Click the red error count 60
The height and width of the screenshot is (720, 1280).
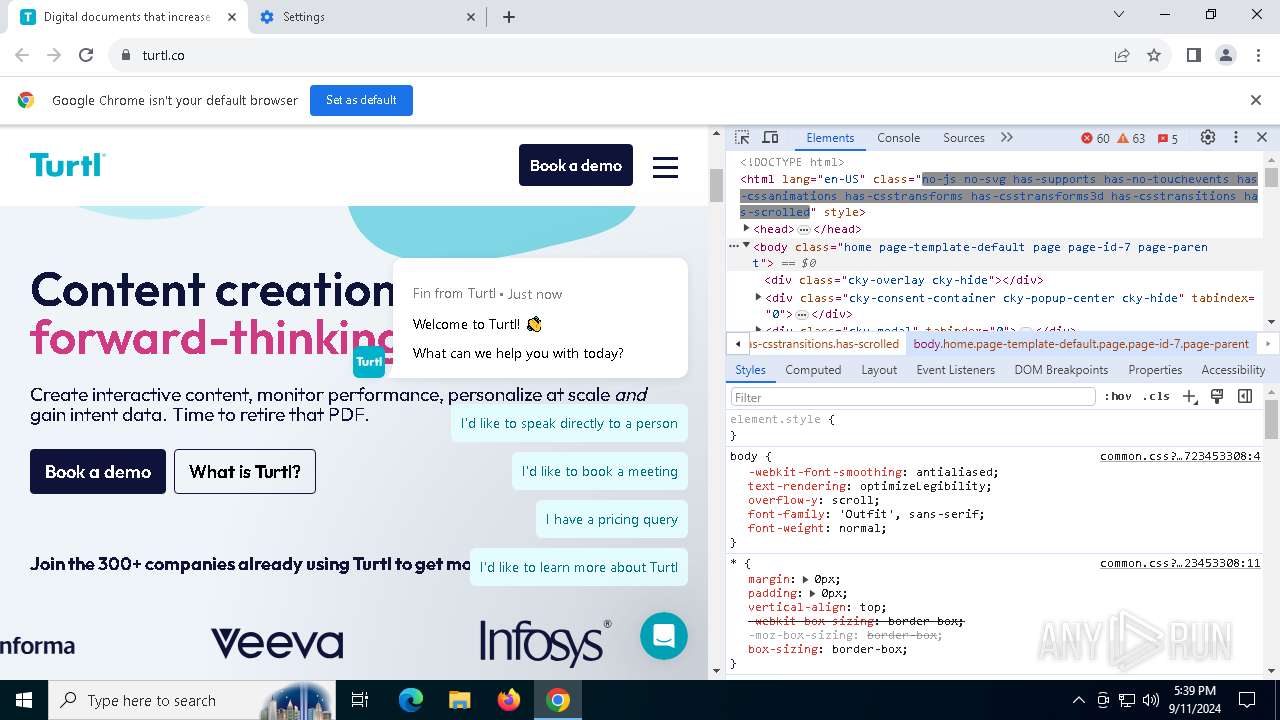[1096, 138]
